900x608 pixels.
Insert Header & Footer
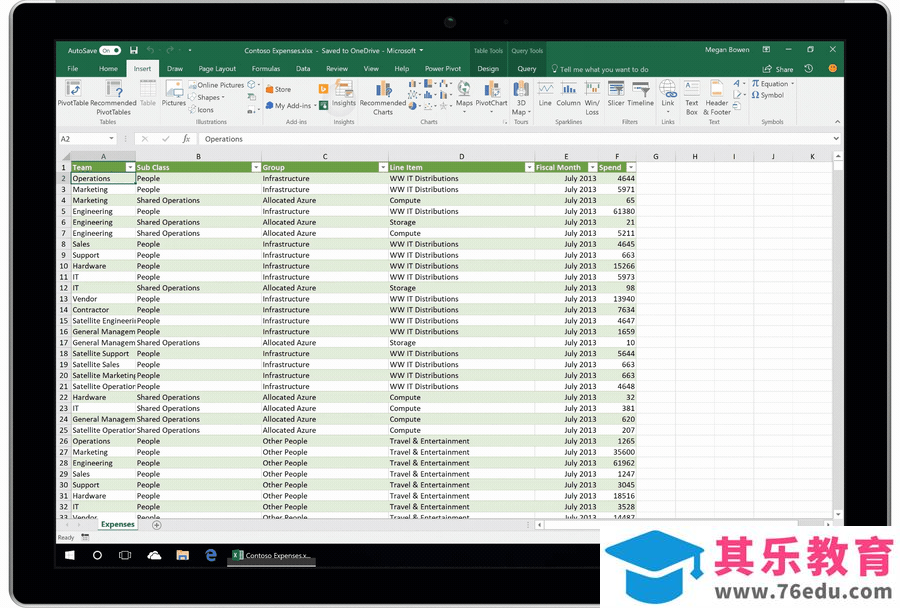click(716, 97)
